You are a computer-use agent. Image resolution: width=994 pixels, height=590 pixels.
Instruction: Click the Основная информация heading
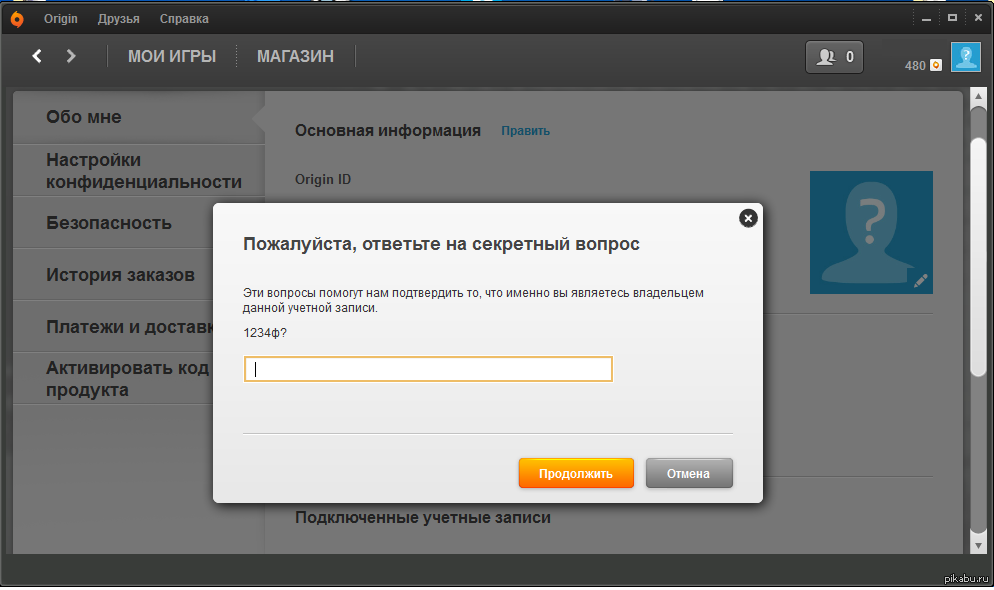tap(387, 131)
